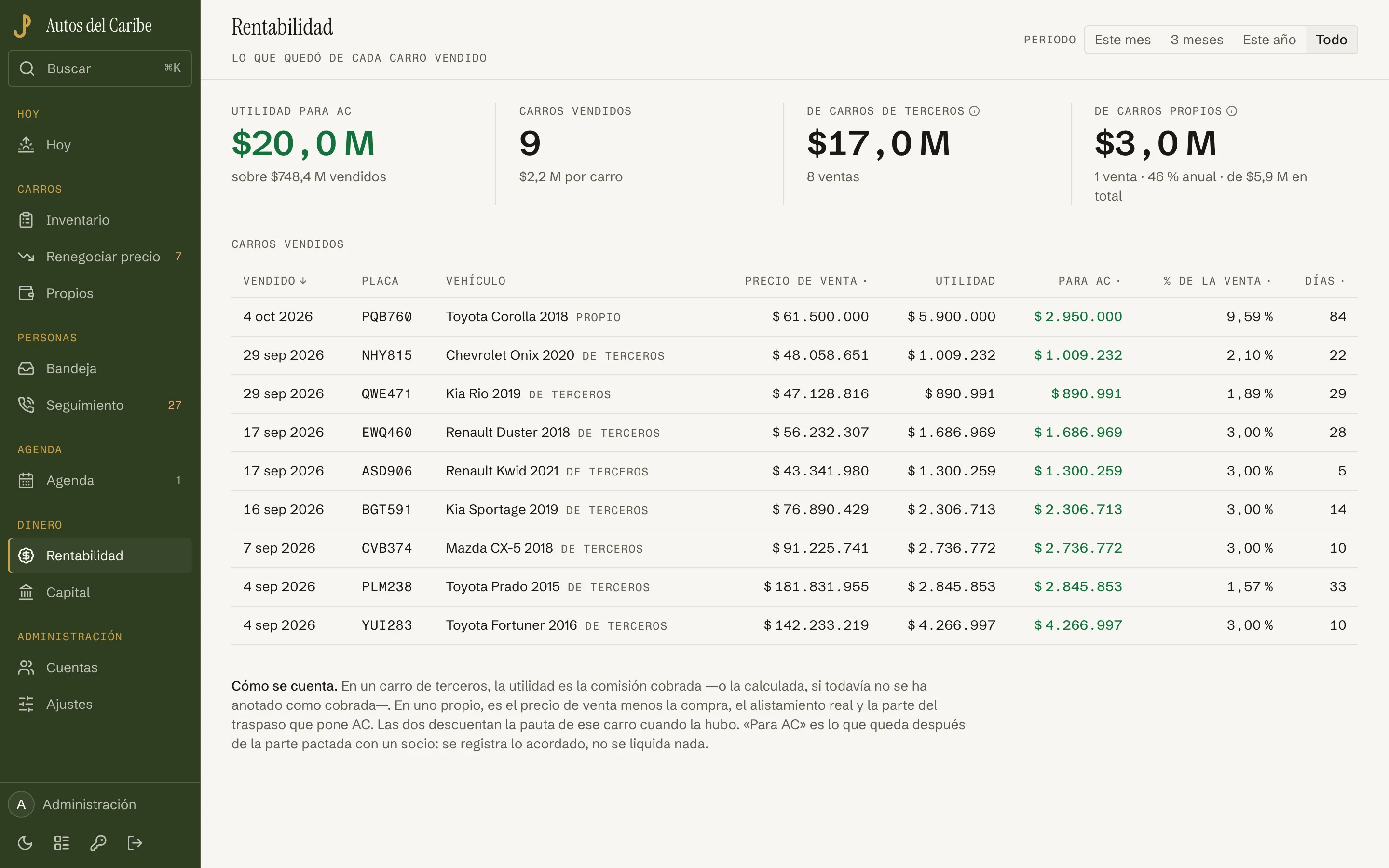Open the Propios wallet icon
Viewport: 1389px width, 868px height.
click(26, 293)
